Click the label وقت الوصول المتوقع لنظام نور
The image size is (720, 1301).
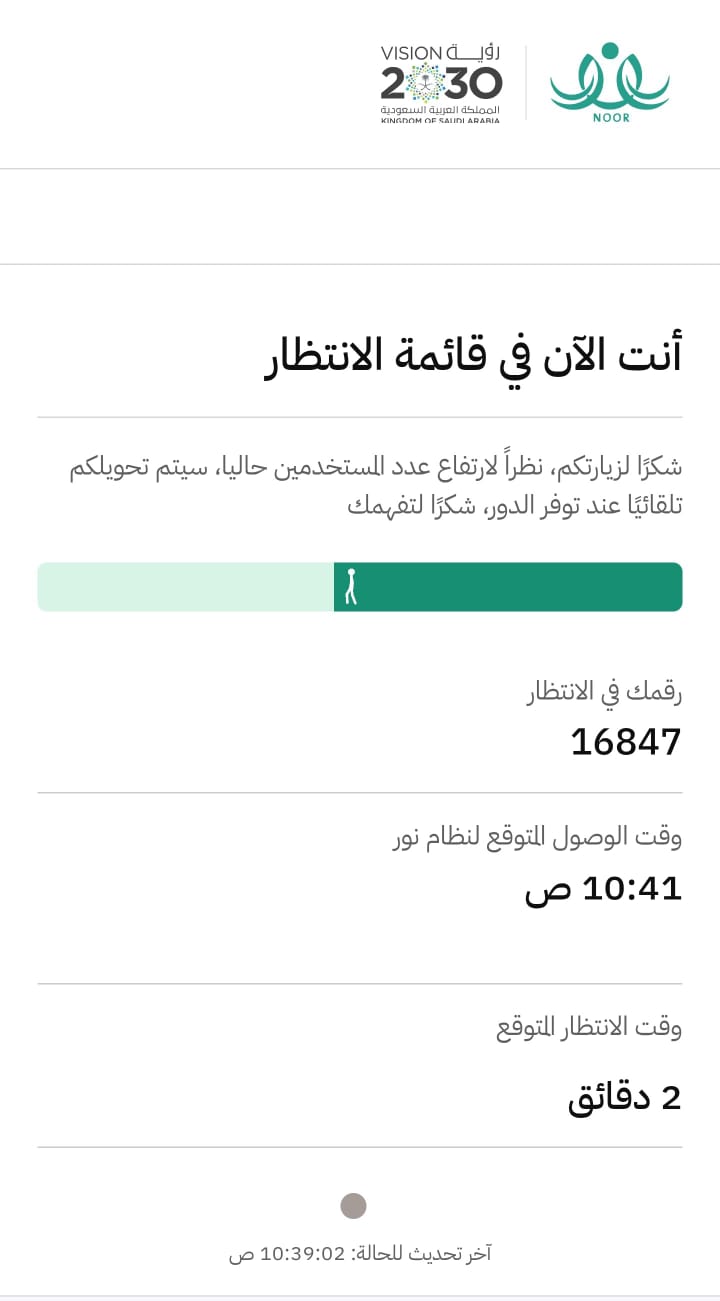tap(538, 837)
